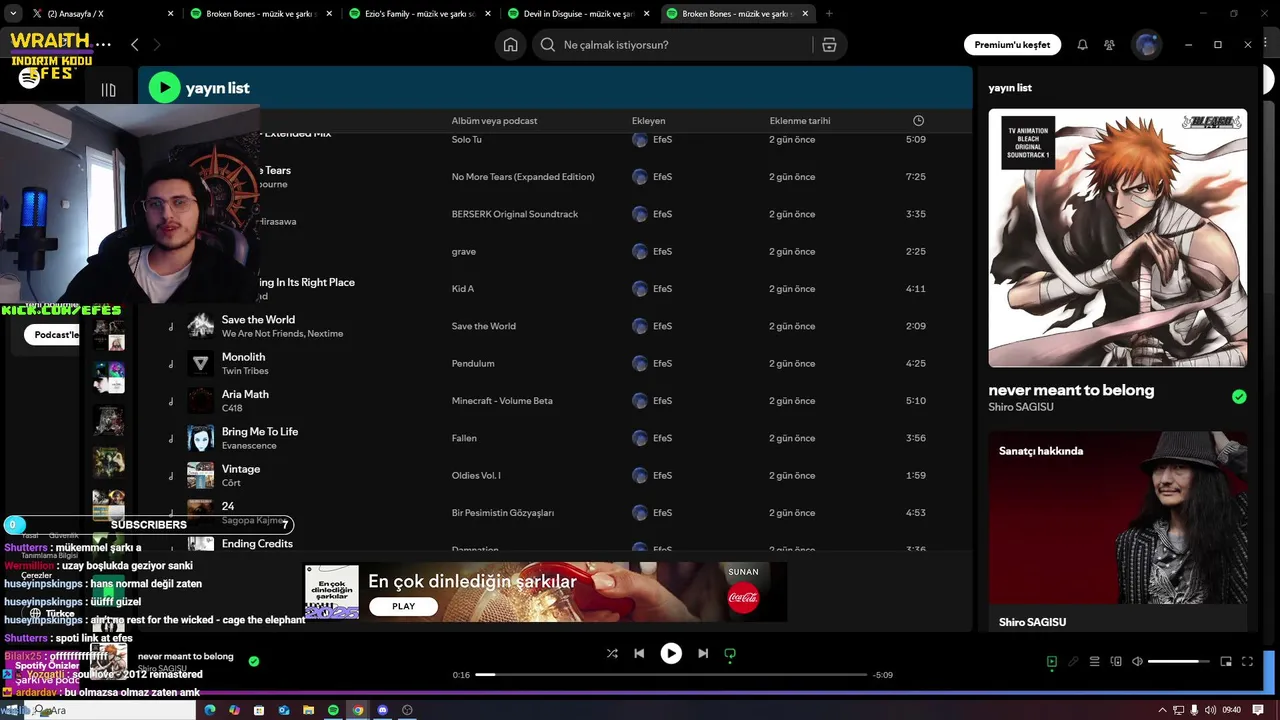Select Bring Me To Life track
The width and height of the screenshot is (1280, 720).
pyautogui.click(x=555, y=438)
